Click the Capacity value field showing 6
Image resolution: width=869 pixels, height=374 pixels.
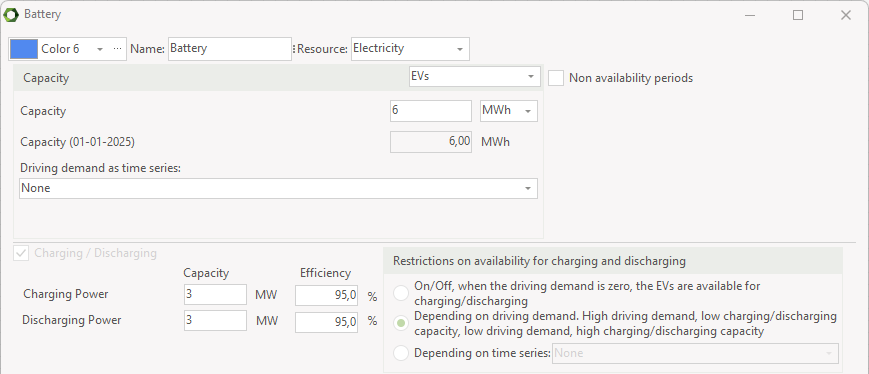(x=431, y=111)
